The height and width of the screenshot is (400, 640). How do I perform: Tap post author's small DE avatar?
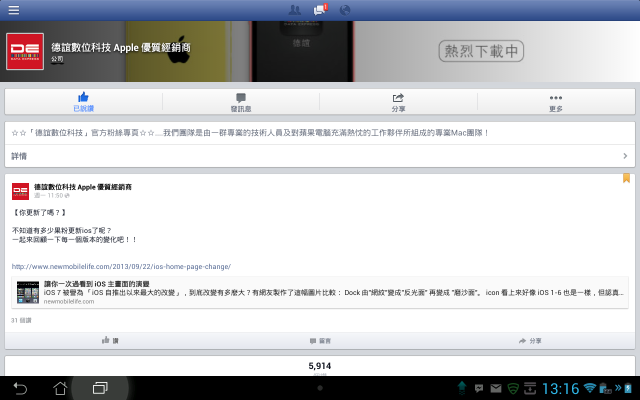tap(20, 191)
